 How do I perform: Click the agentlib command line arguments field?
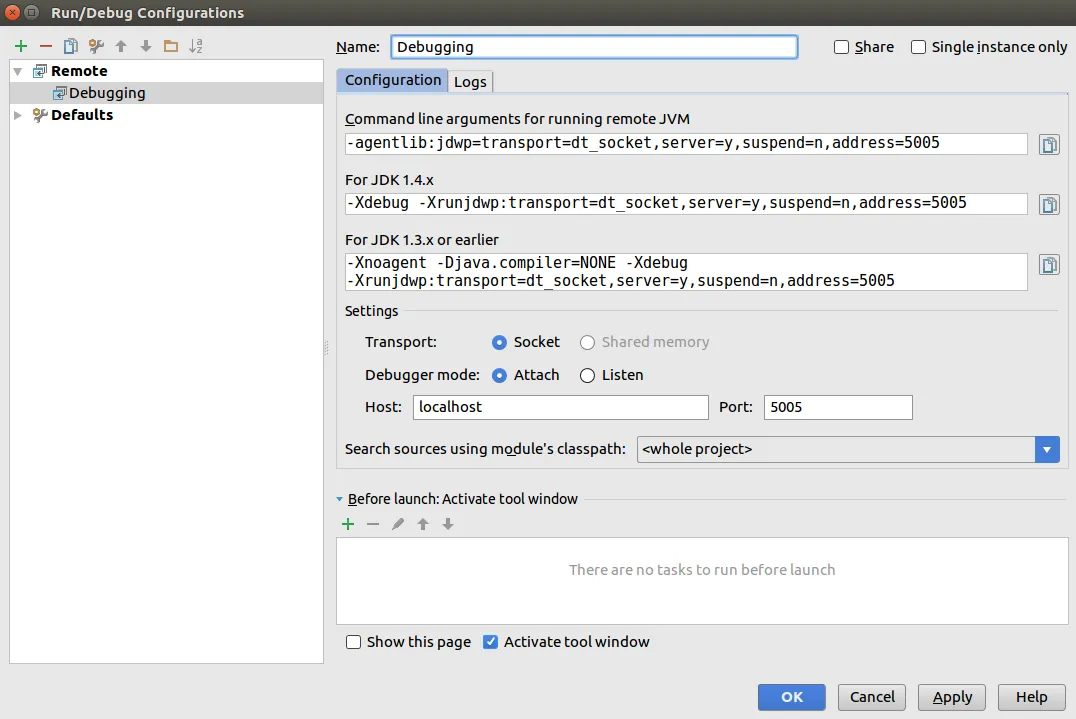[686, 143]
